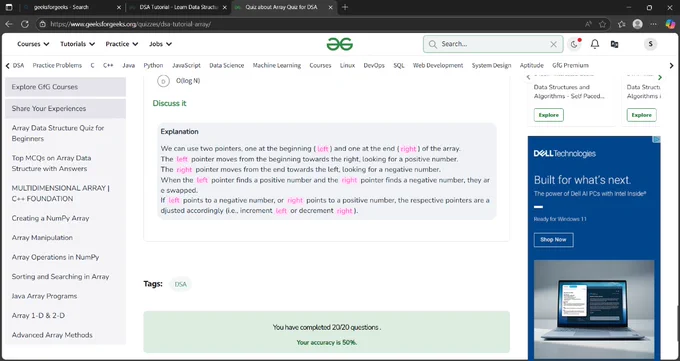
Task: Open new browser tab plus
Action: [x=345, y=7]
